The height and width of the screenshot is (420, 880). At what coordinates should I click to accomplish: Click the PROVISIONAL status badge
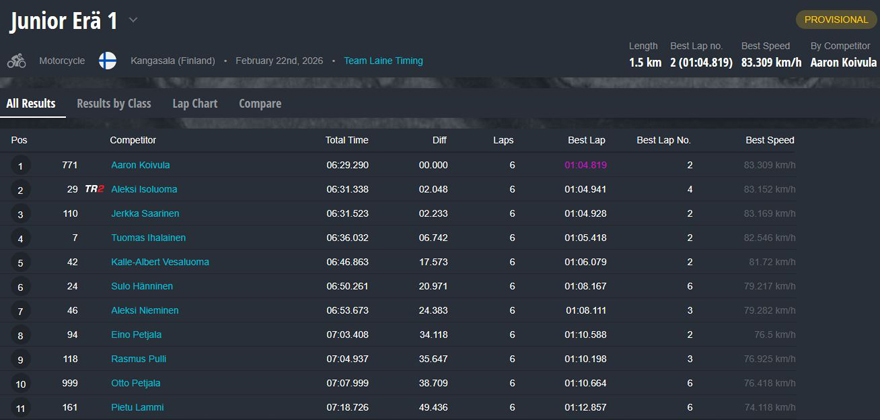[836, 19]
